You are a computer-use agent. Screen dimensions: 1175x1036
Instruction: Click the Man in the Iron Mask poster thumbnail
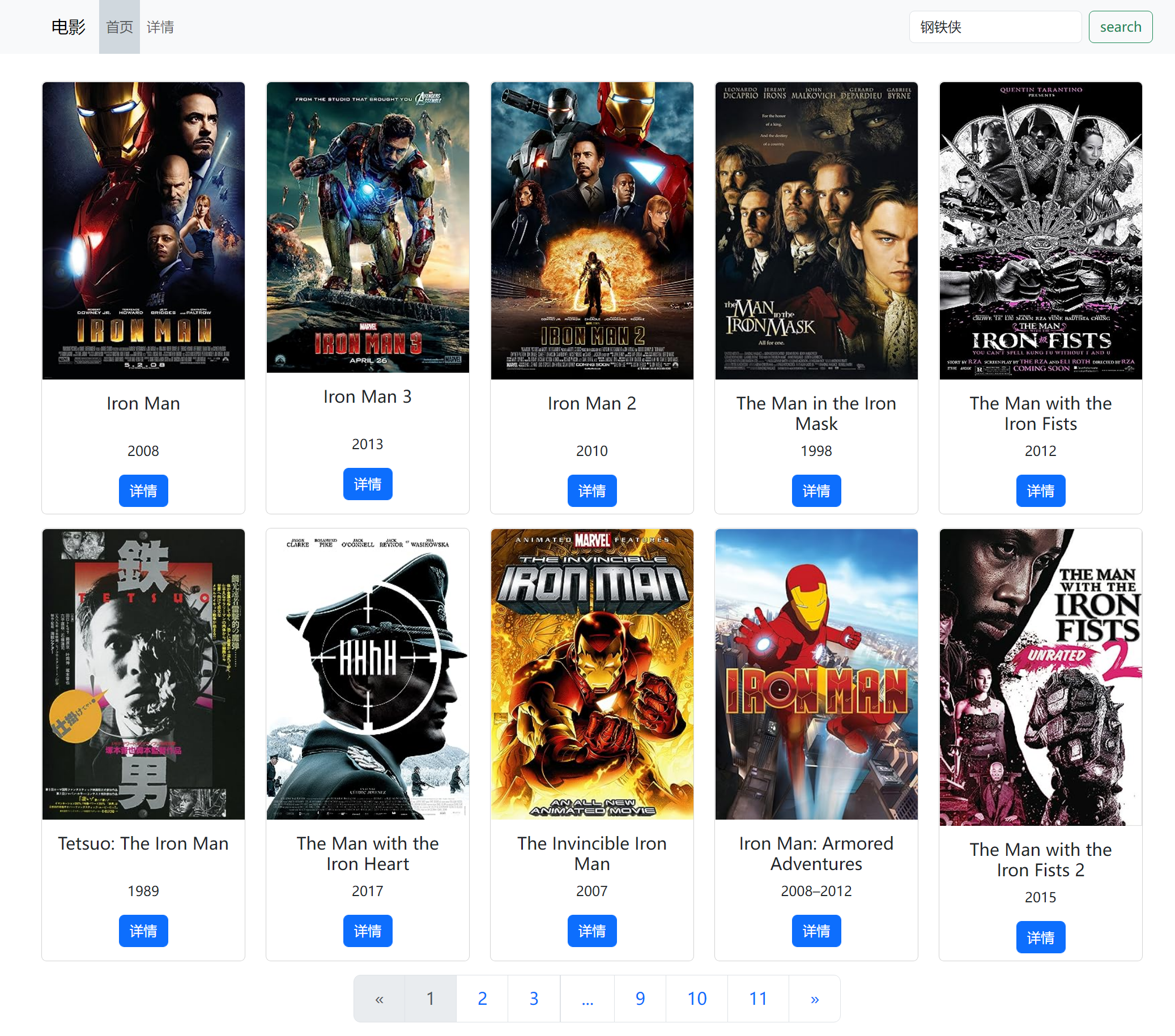[815, 231]
